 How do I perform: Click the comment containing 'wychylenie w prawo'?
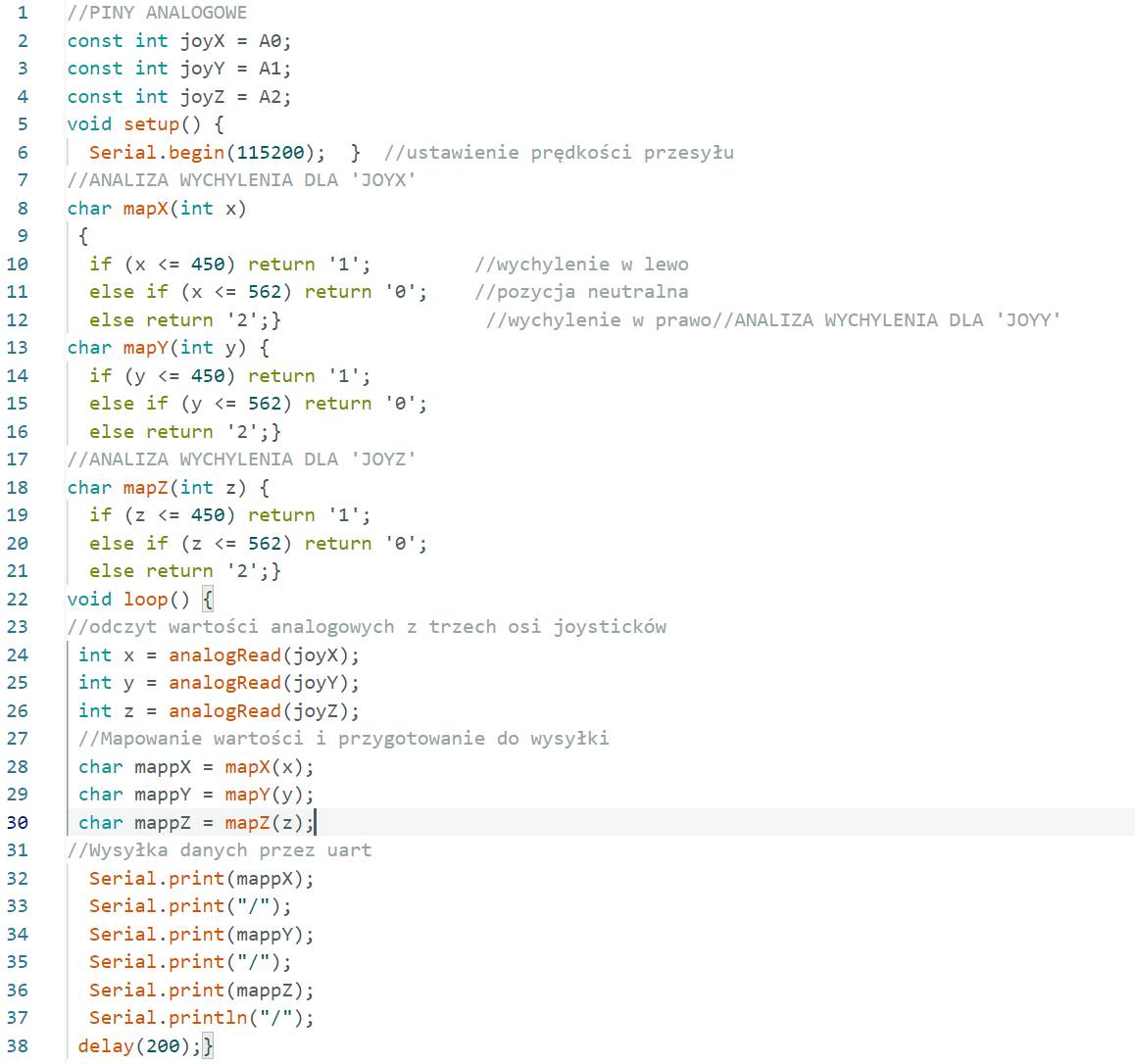coord(773,319)
